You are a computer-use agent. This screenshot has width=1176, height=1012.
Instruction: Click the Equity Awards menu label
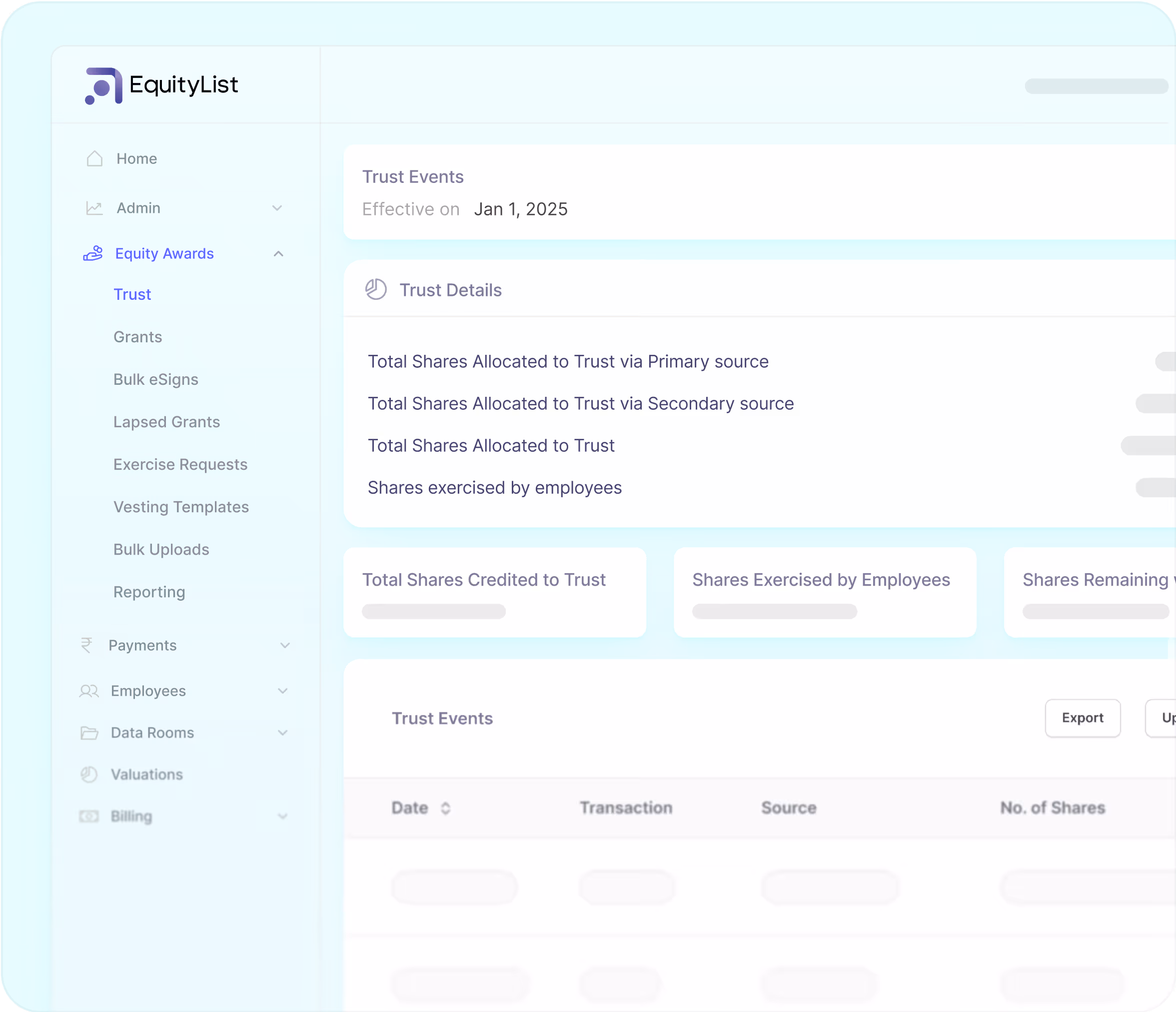[164, 254]
